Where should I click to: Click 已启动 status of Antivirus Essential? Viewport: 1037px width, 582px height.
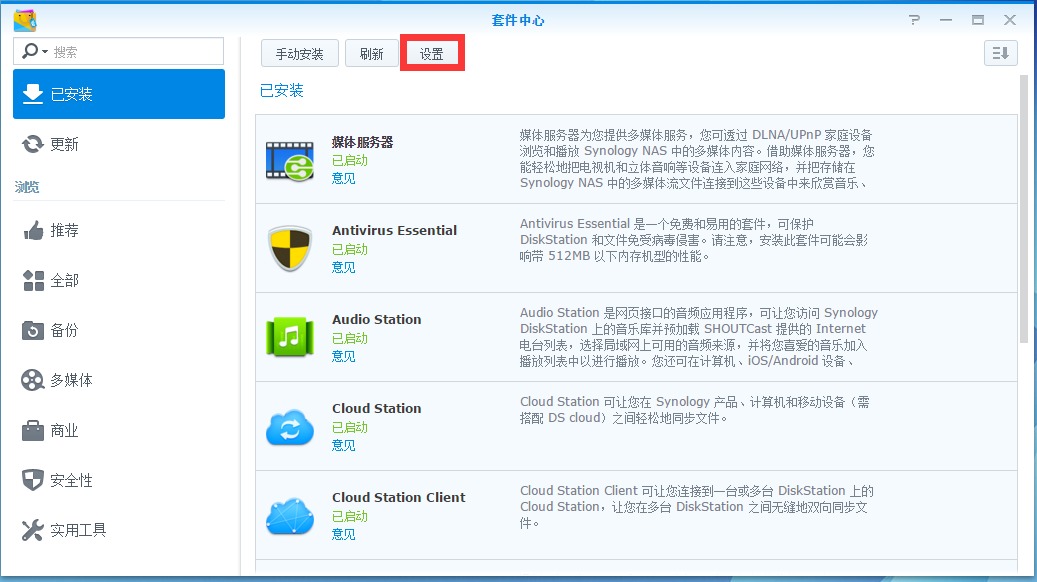(x=350, y=249)
